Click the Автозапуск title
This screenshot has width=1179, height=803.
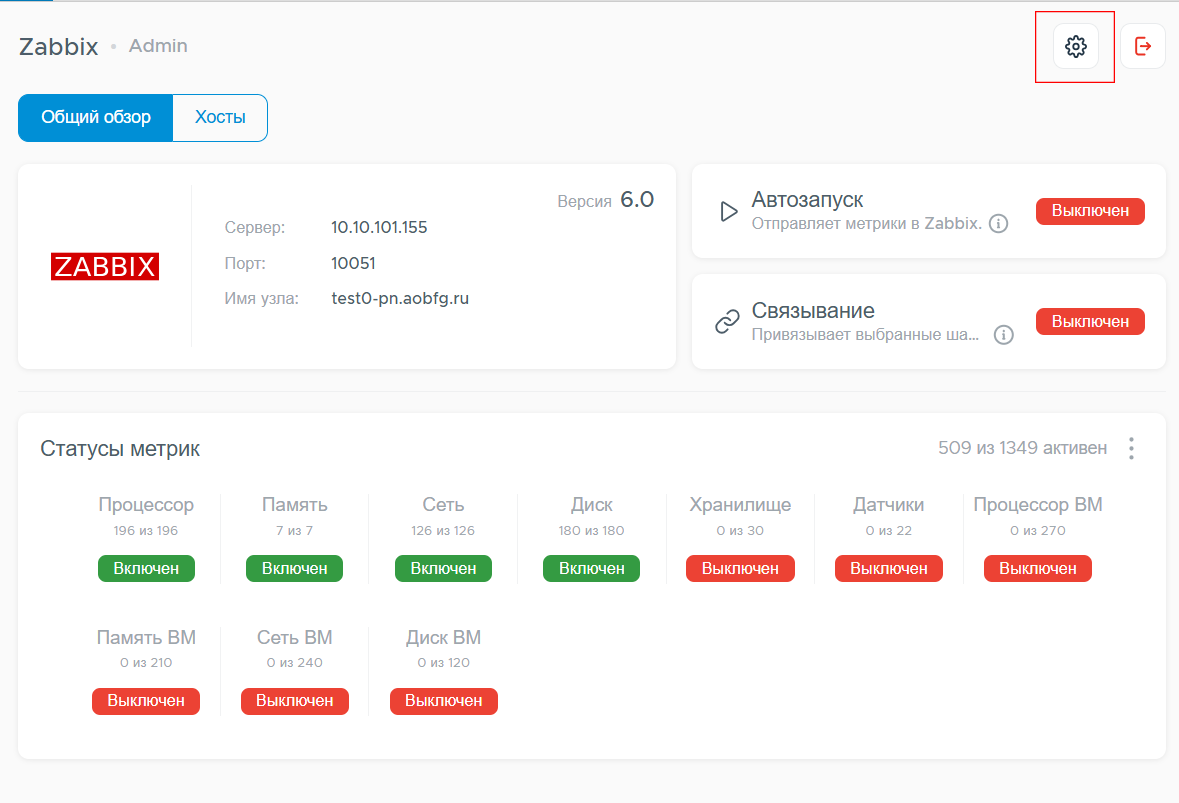point(807,200)
